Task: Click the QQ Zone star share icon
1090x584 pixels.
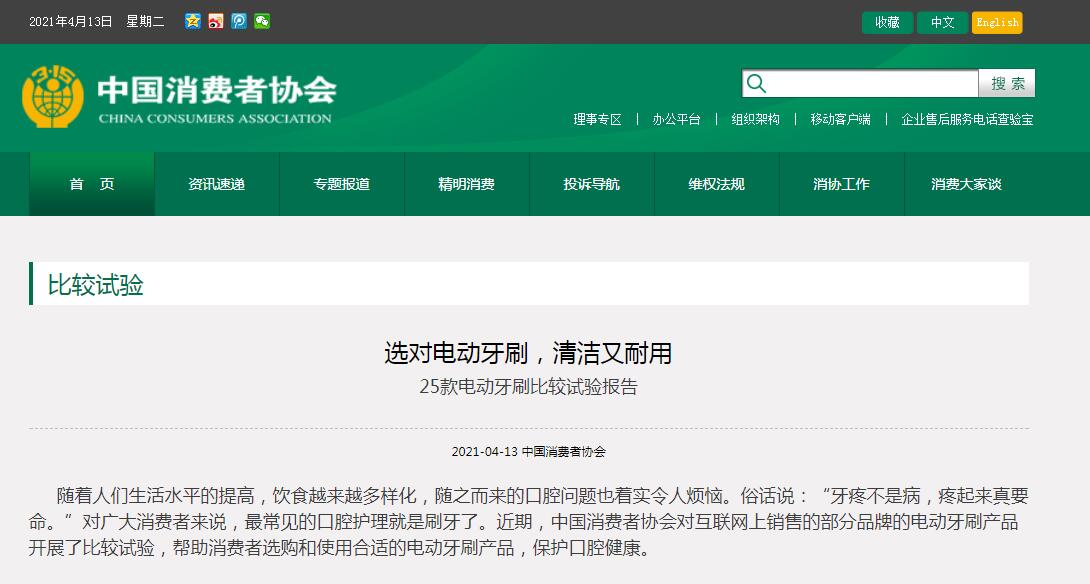Action: pyautogui.click(x=193, y=22)
